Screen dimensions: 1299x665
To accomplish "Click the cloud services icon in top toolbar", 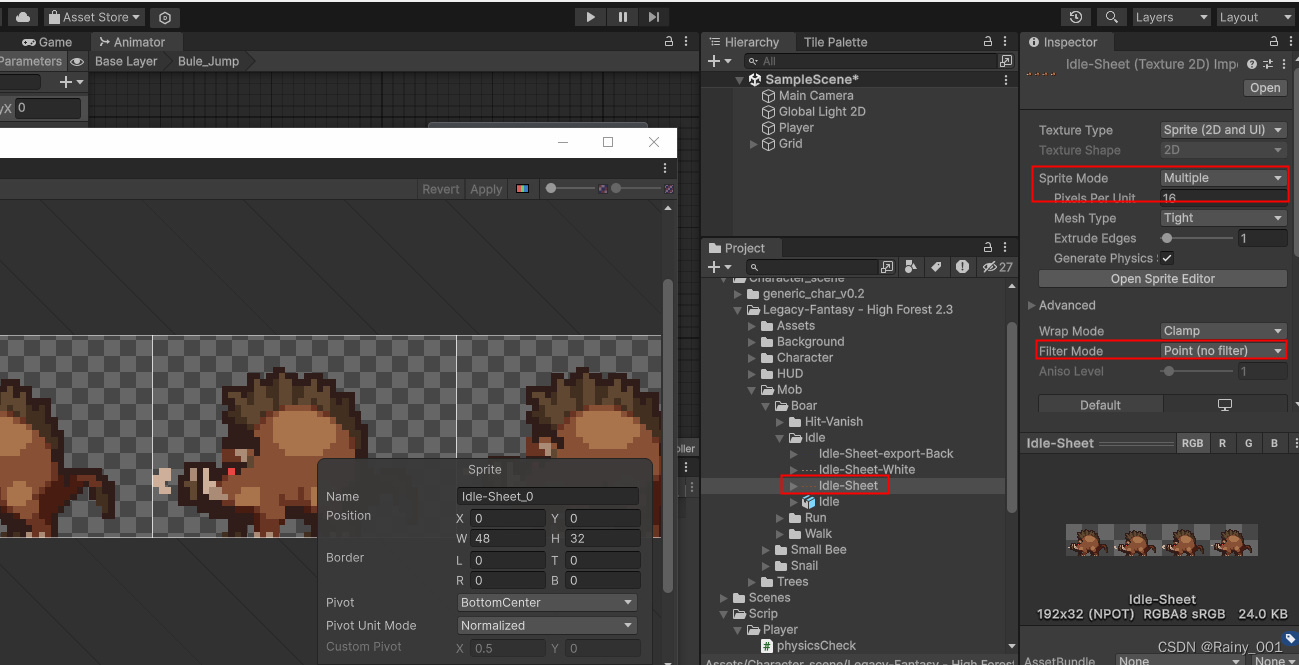I will [x=22, y=17].
